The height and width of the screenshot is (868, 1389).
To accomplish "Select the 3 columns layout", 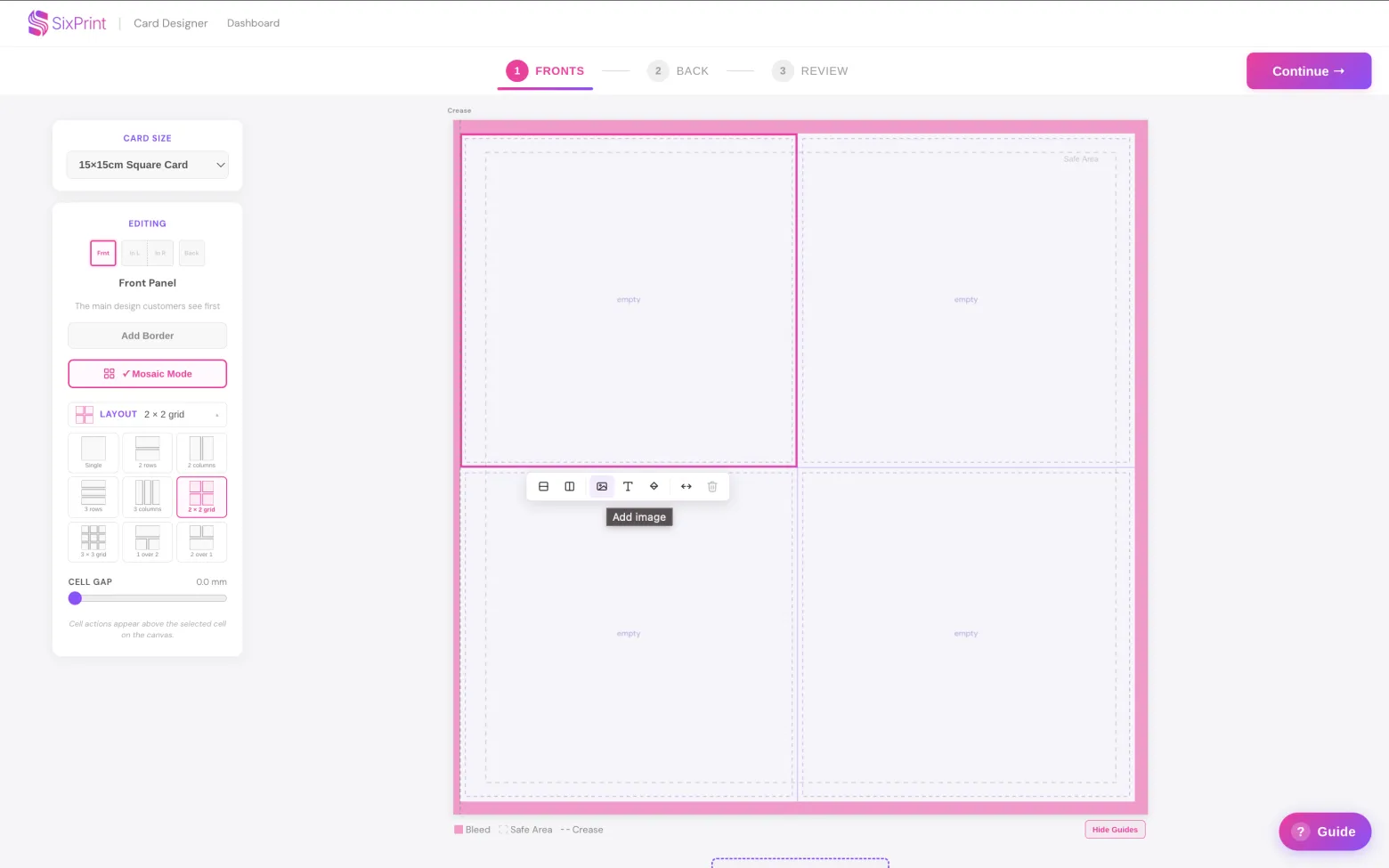I will pyautogui.click(x=148, y=497).
